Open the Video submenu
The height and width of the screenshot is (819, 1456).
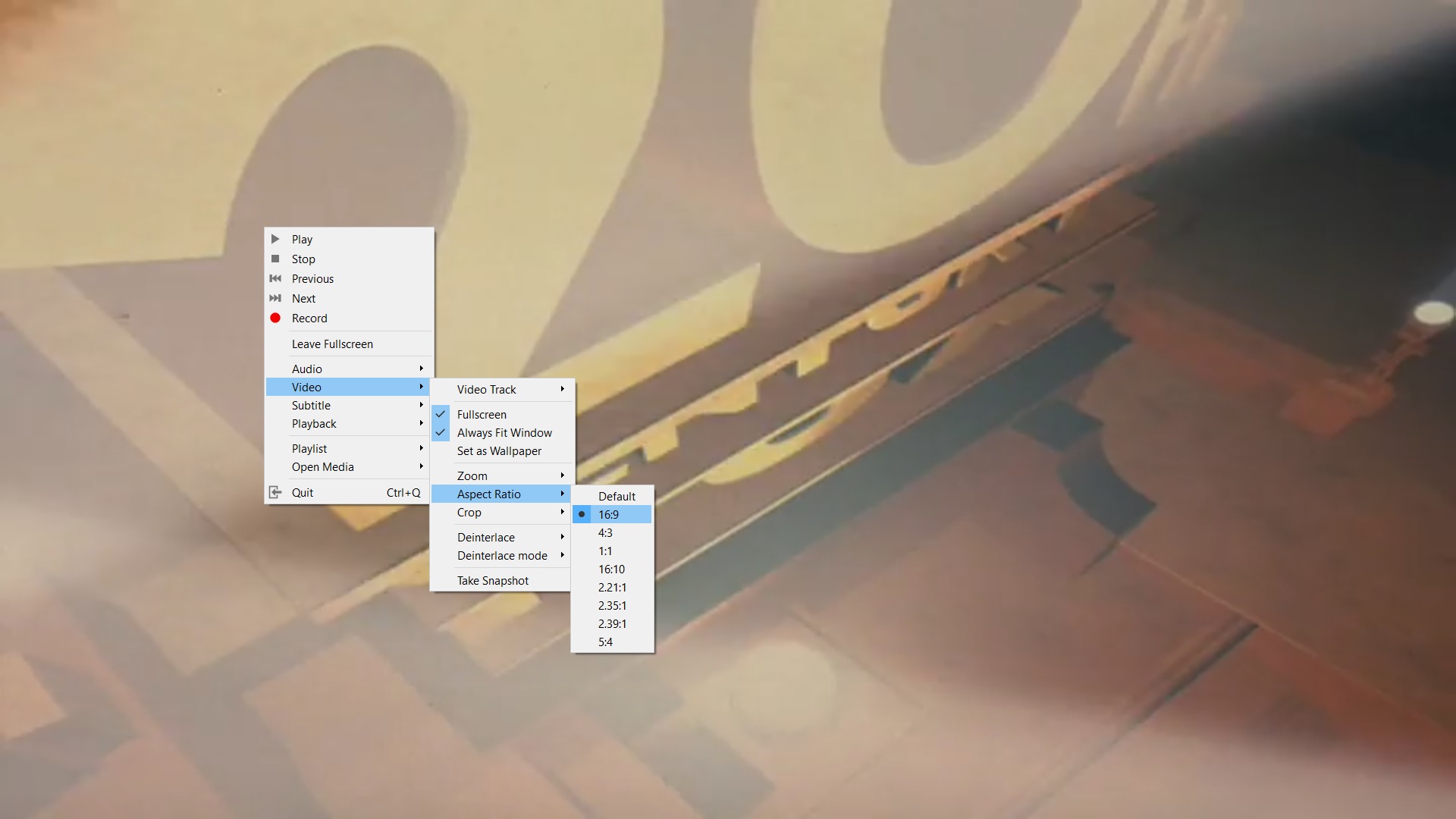coord(349,387)
